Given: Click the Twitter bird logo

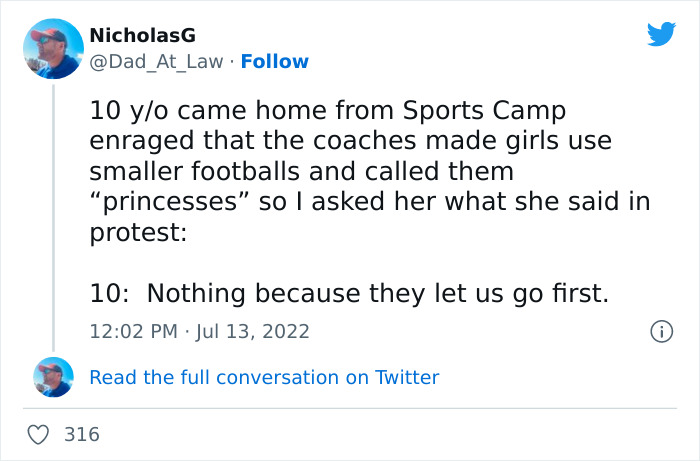Looking at the screenshot, I should coord(661,35).
